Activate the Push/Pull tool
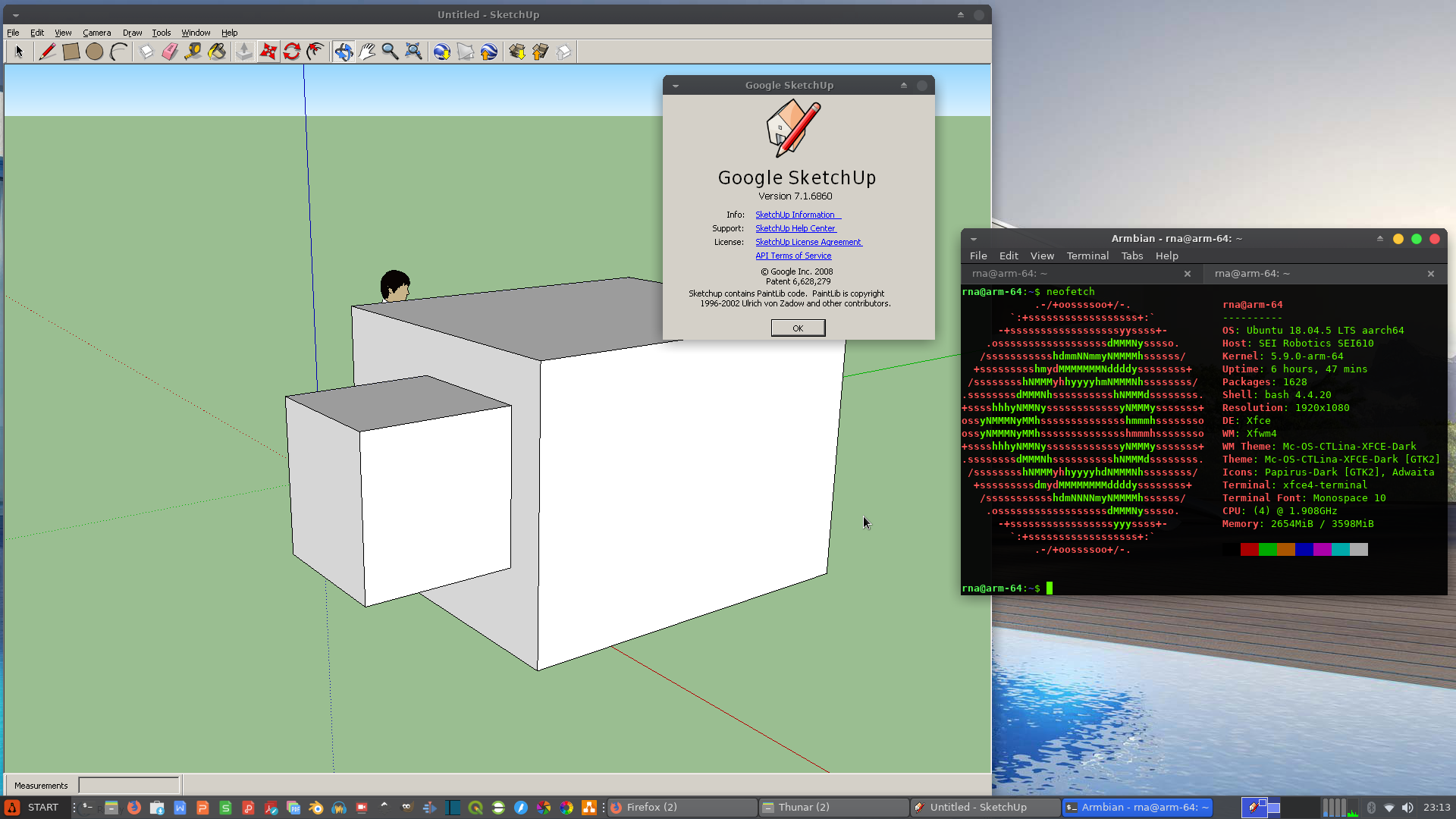This screenshot has height=819, width=1456. [244, 52]
